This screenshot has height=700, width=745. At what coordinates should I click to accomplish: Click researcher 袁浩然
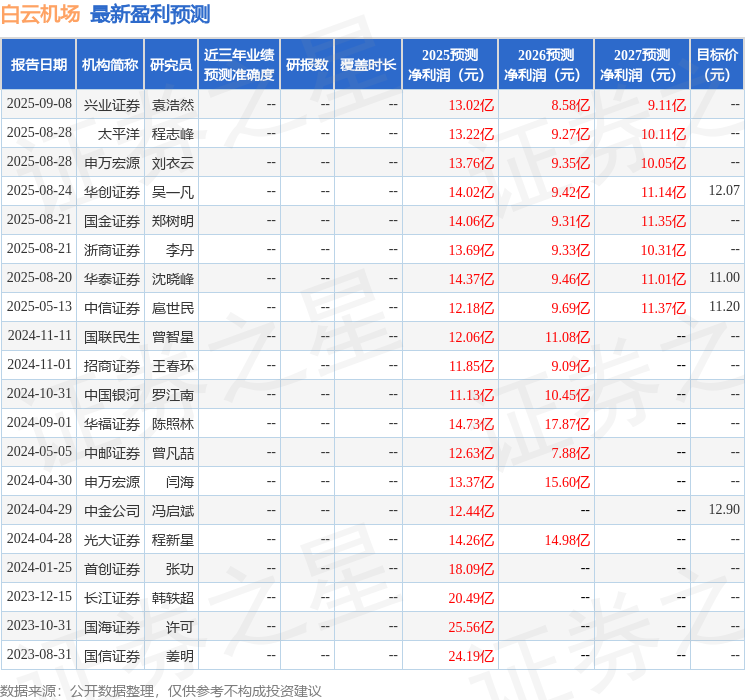point(173,105)
